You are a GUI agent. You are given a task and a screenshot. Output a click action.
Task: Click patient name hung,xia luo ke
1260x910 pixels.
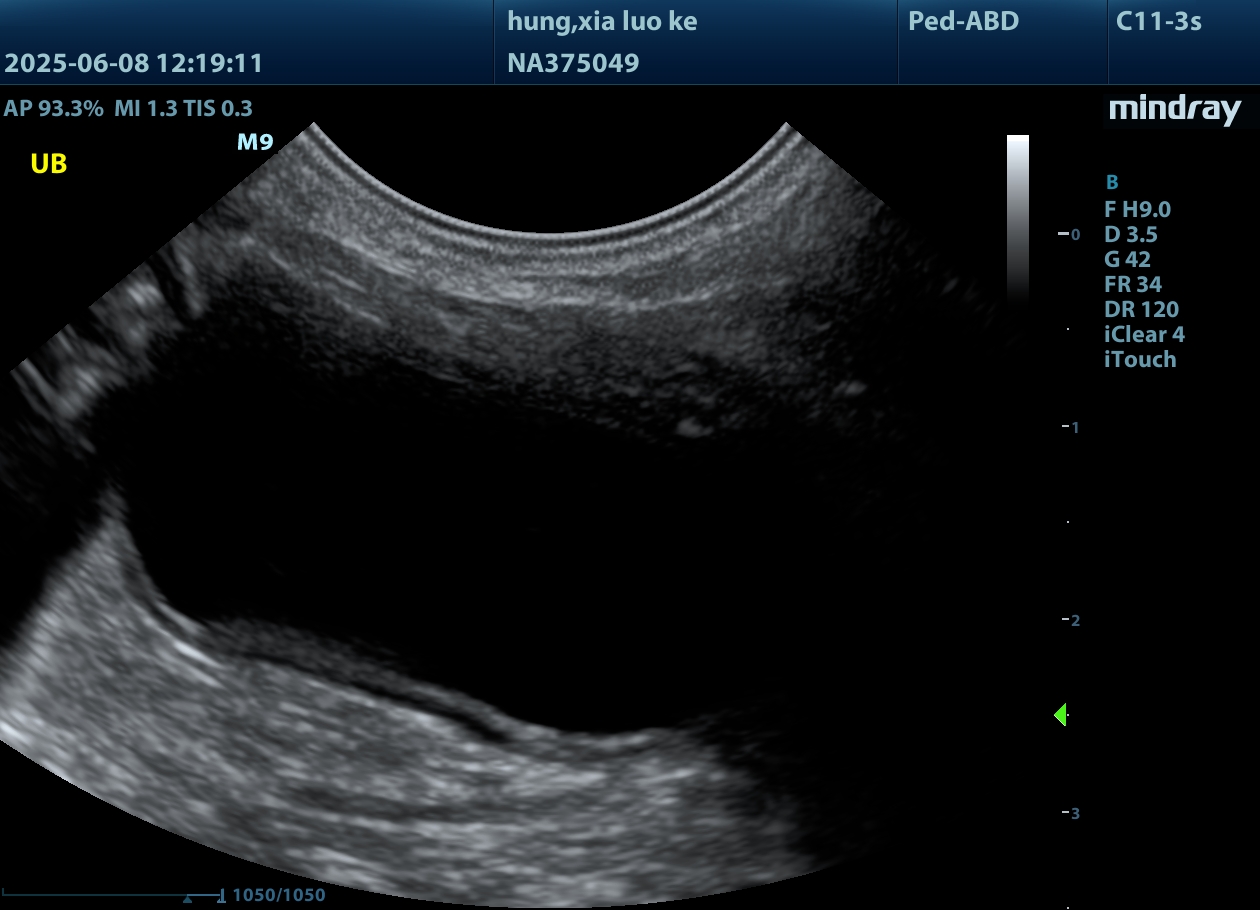(602, 22)
